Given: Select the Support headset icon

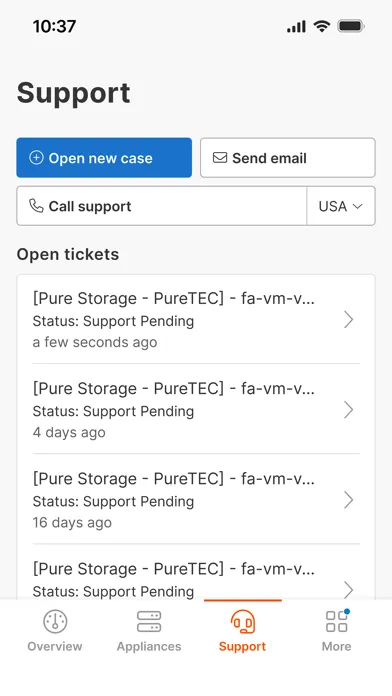Looking at the screenshot, I should pos(243,621).
